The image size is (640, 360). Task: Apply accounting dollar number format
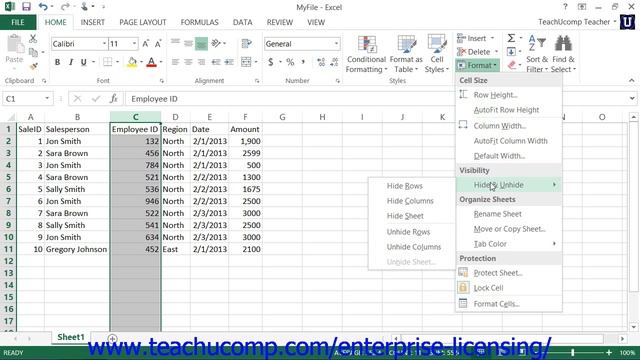pos(271,62)
